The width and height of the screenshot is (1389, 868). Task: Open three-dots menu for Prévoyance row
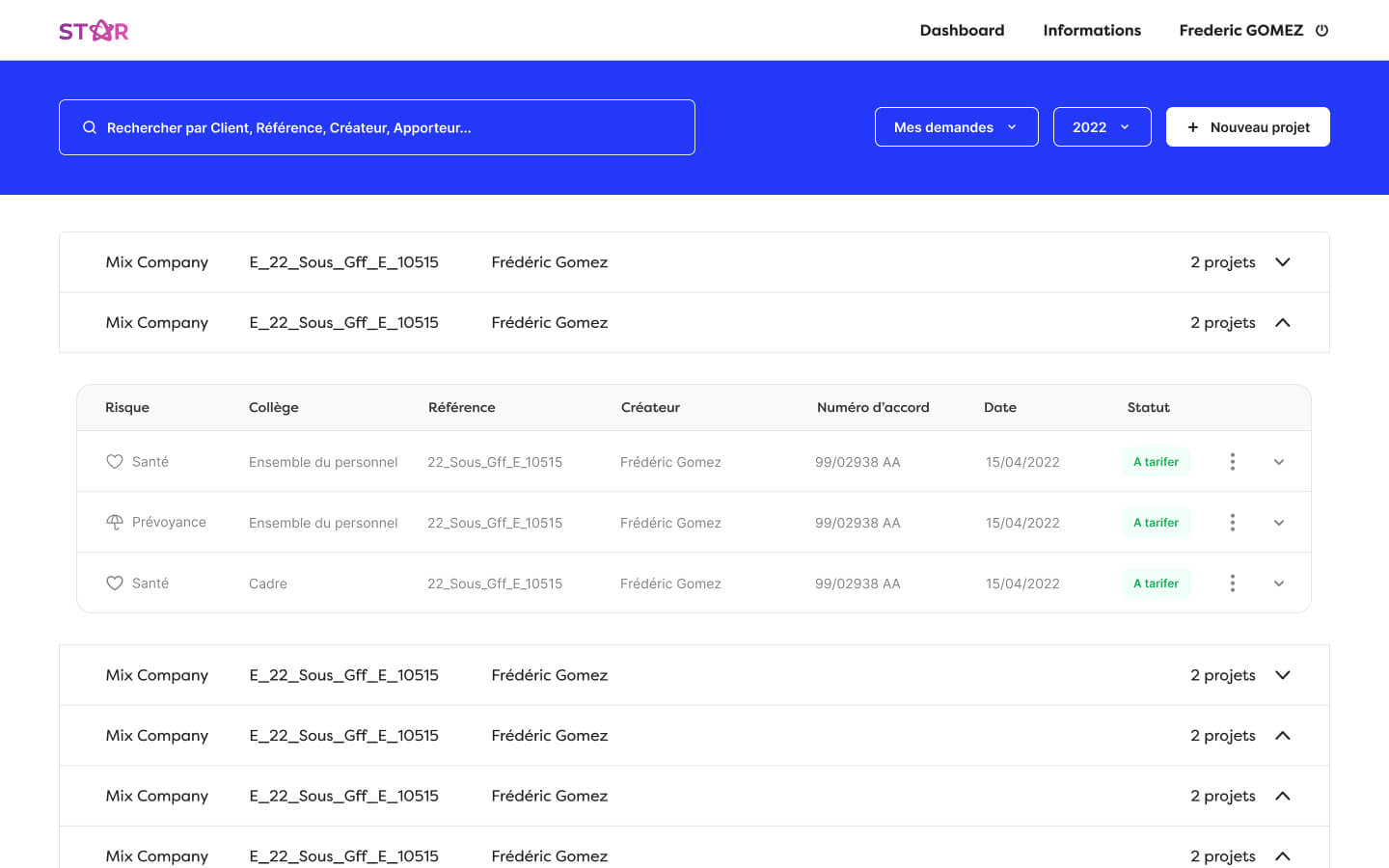click(x=1233, y=523)
